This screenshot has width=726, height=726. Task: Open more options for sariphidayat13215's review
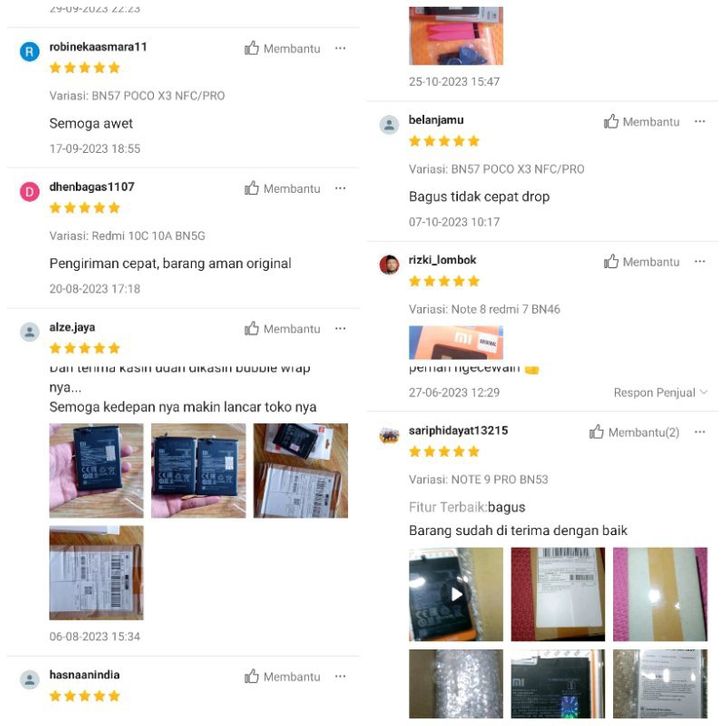(700, 432)
